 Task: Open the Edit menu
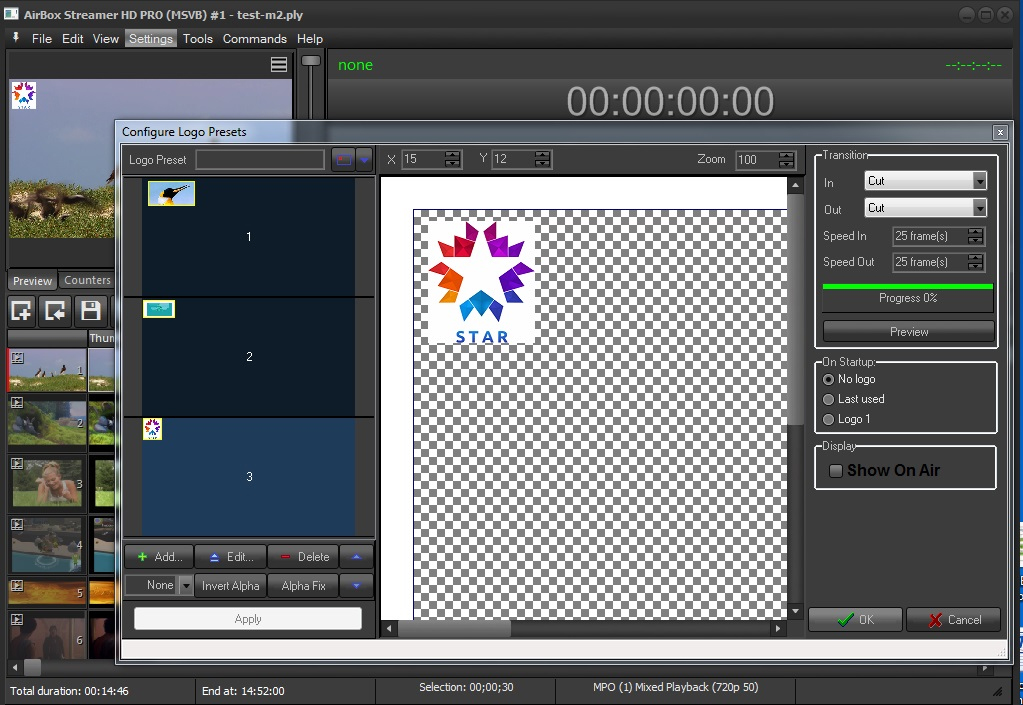point(72,38)
